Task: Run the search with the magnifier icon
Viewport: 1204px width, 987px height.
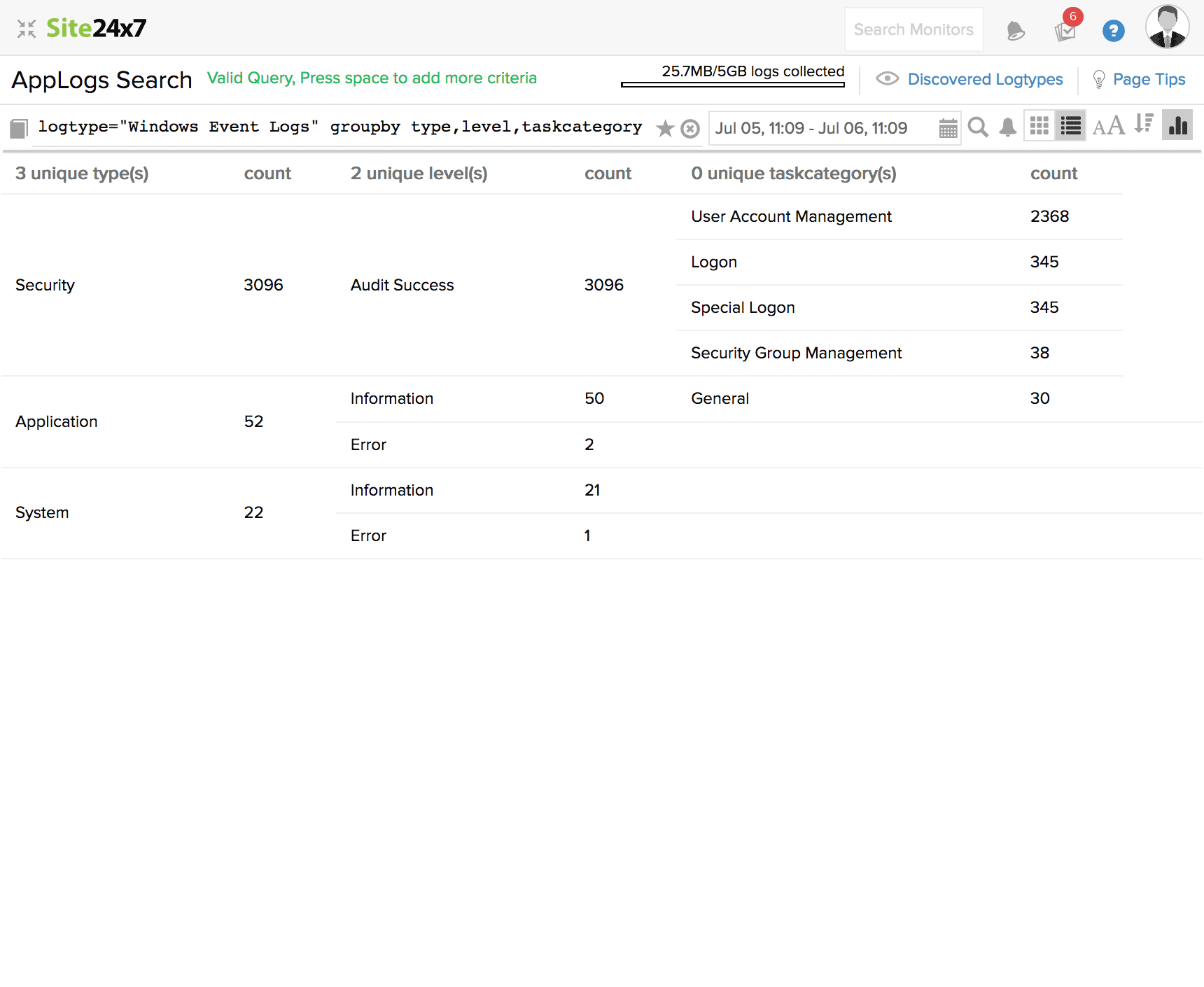Action: [x=978, y=127]
